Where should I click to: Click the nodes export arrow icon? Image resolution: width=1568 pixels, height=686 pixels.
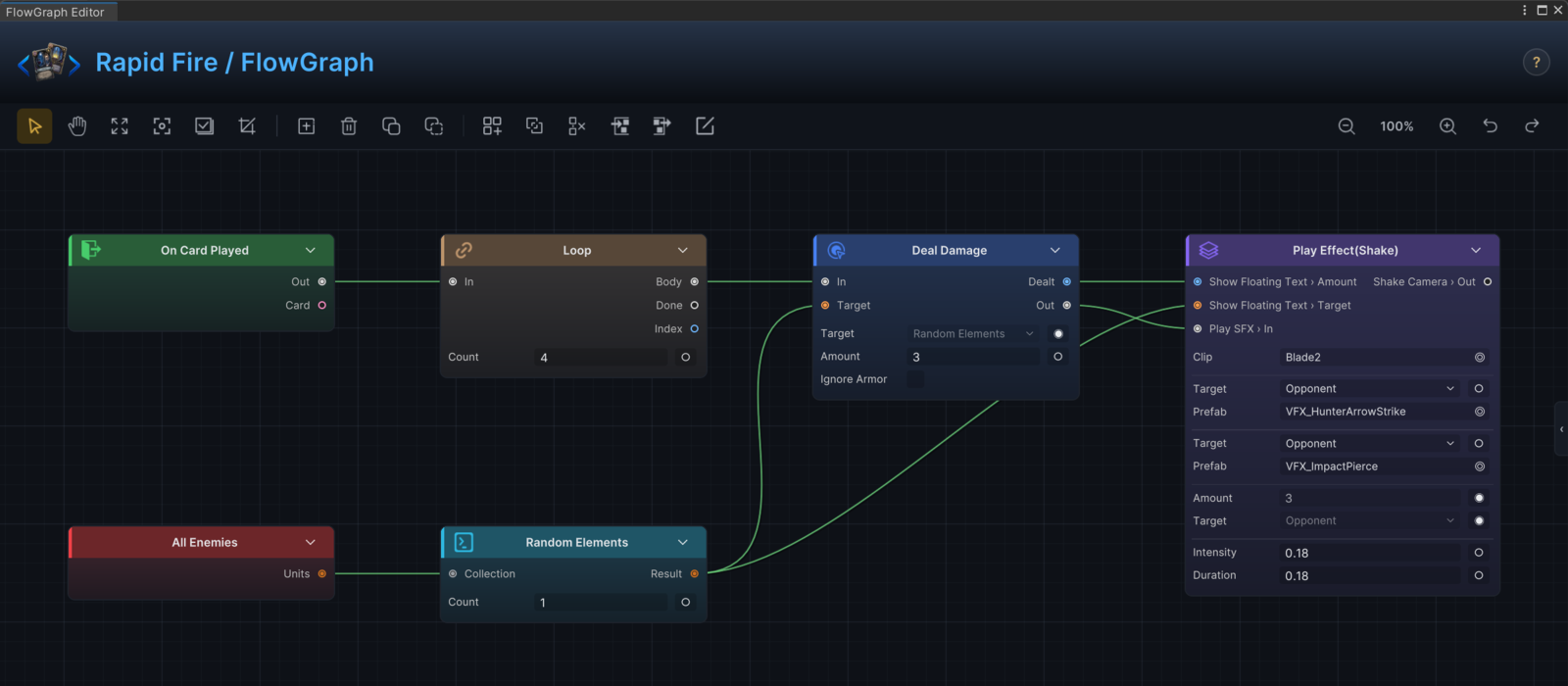pyautogui.click(x=662, y=126)
